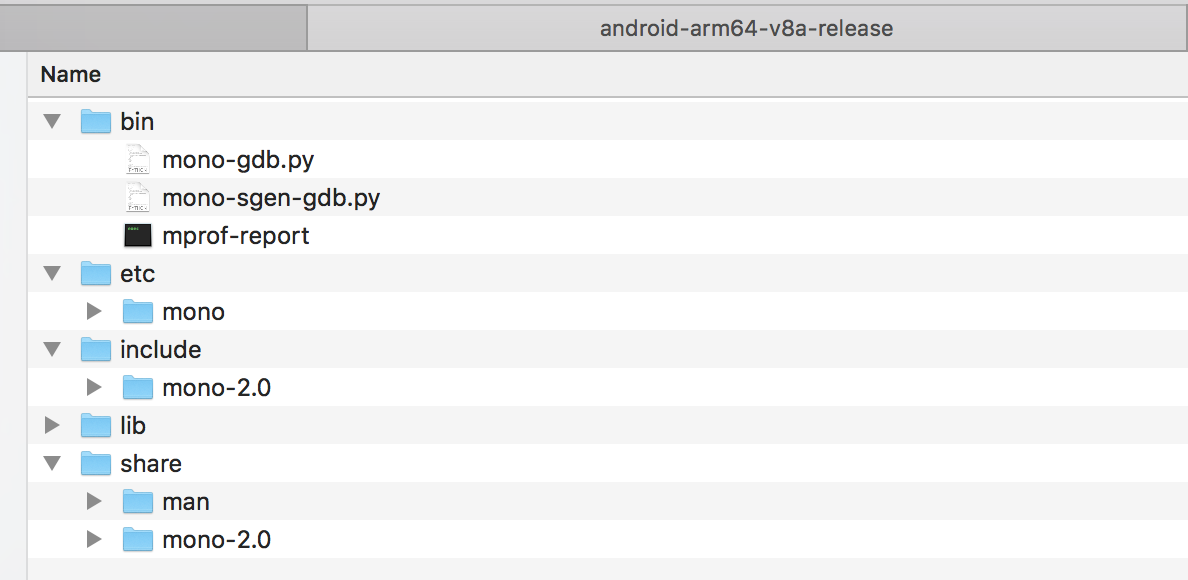Click the bin folder icon
Viewport: 1188px width, 580px height.
[x=96, y=121]
